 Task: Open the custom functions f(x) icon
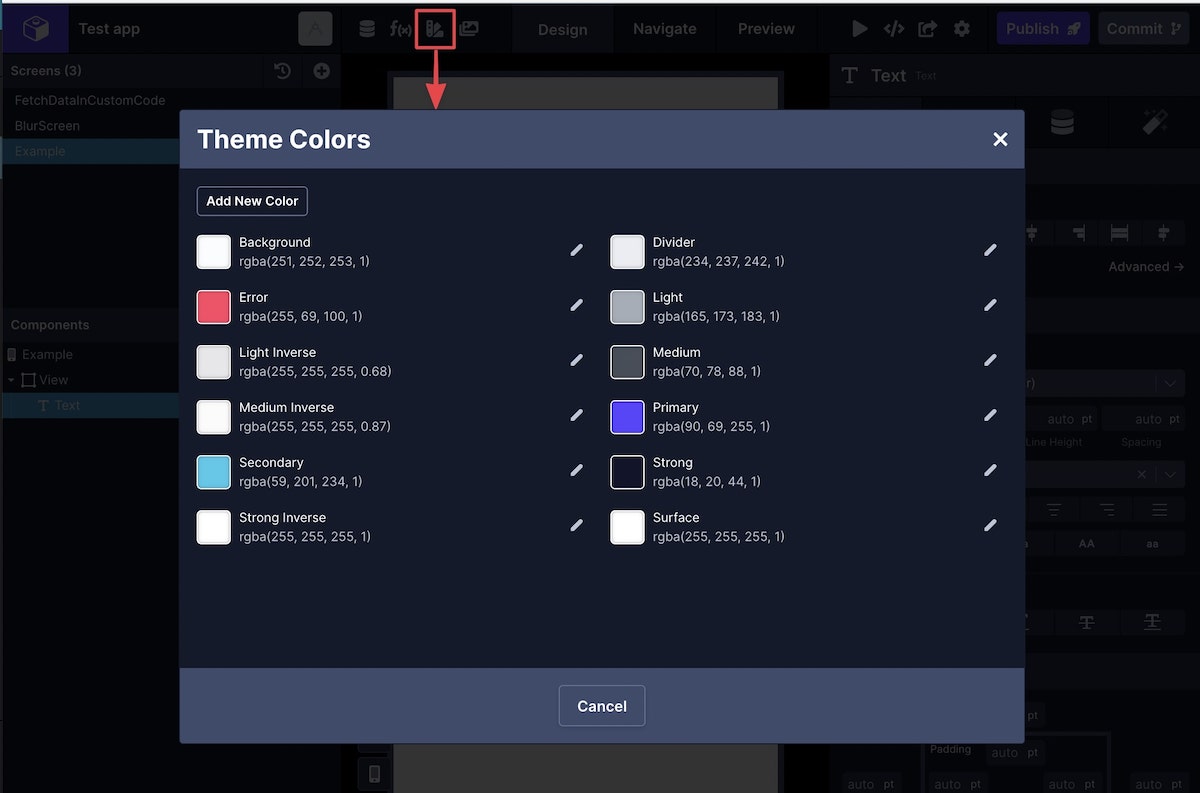click(400, 29)
